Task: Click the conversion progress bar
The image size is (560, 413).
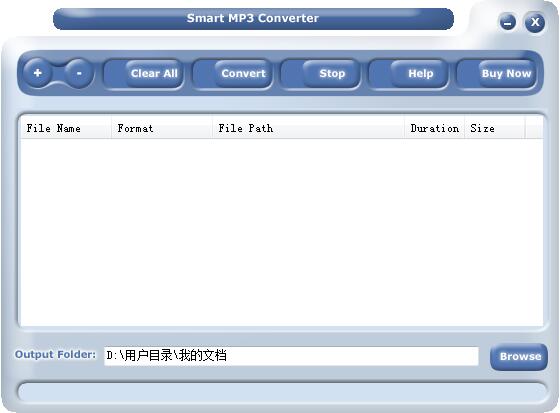Action: pyautogui.click(x=282, y=392)
